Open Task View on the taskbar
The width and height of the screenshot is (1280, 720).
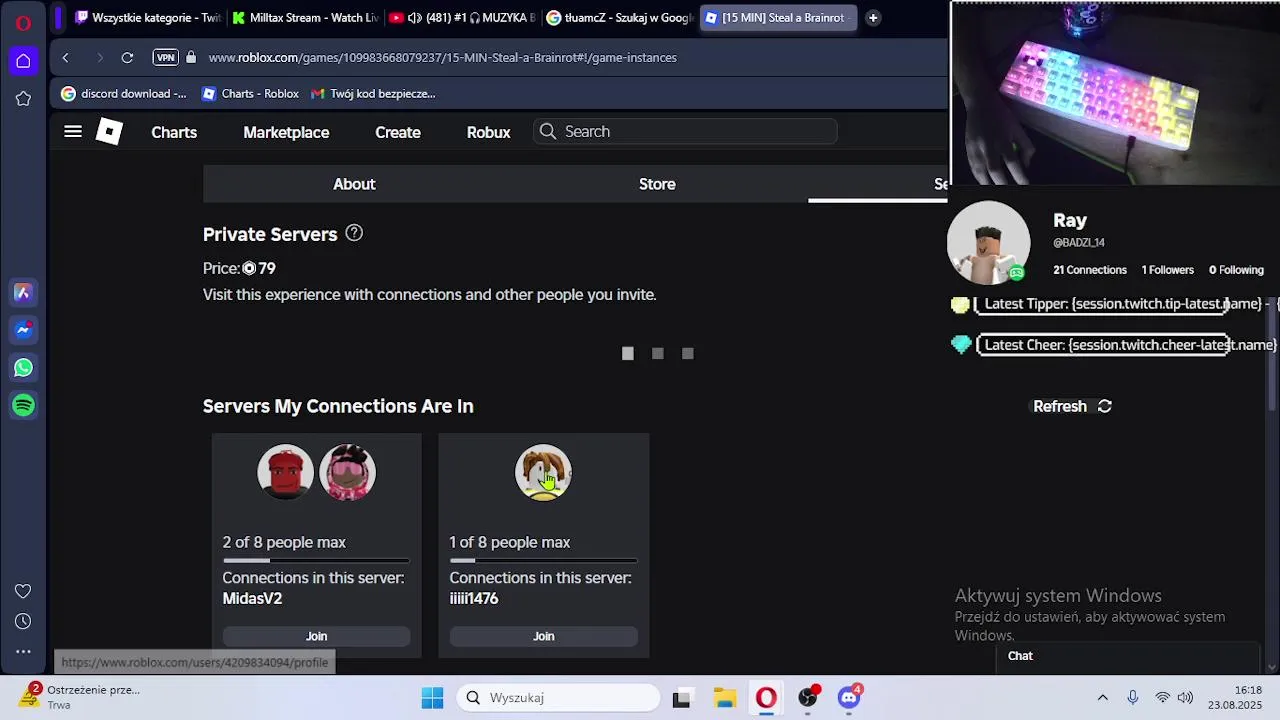point(681,698)
